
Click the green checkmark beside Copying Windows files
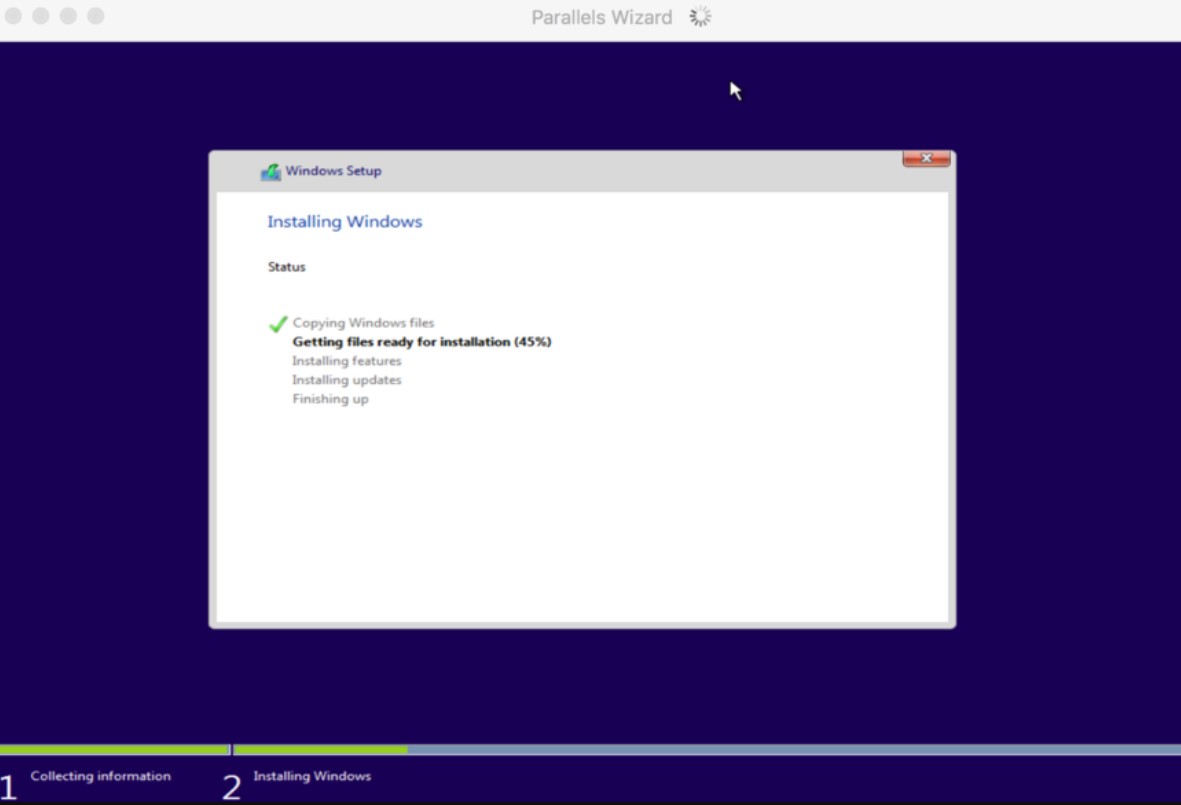278,323
